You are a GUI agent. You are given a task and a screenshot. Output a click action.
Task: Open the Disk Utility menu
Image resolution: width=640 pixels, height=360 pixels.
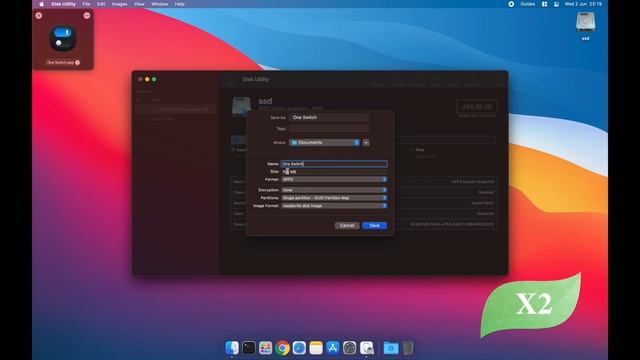coord(64,4)
